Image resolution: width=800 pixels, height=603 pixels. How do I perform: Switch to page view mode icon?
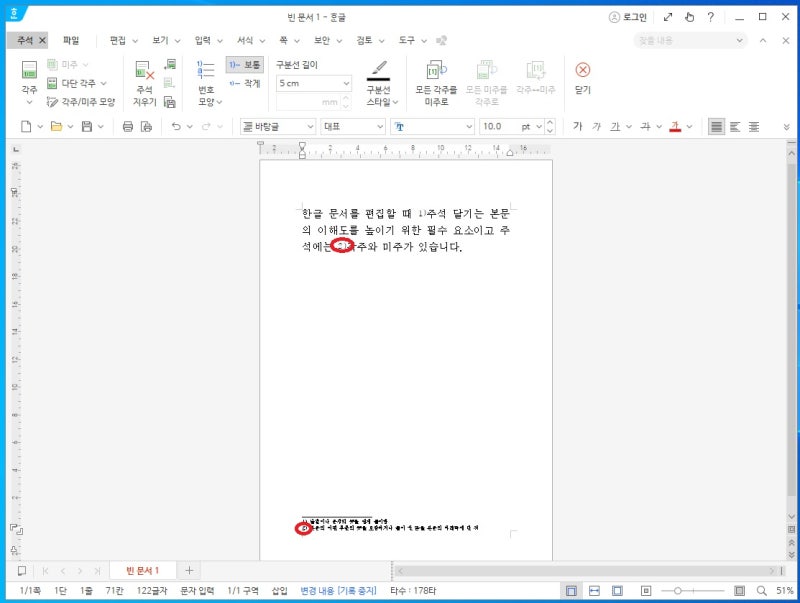coord(571,591)
